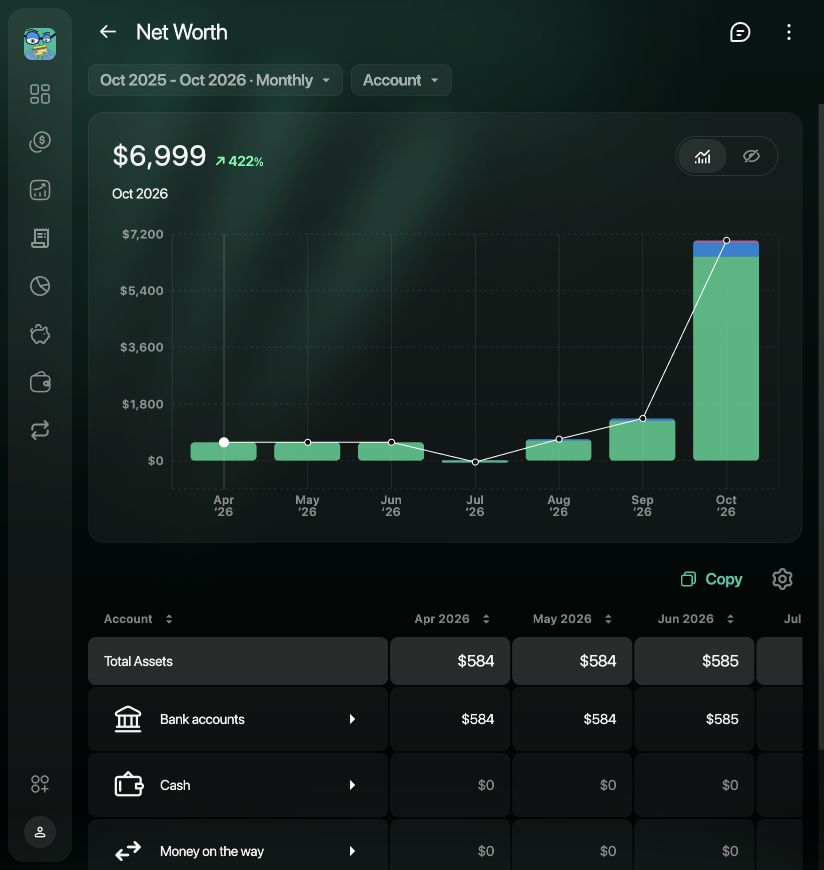Image resolution: width=824 pixels, height=870 pixels.
Task: Click the Bank accounts building icon
Action: (128, 719)
